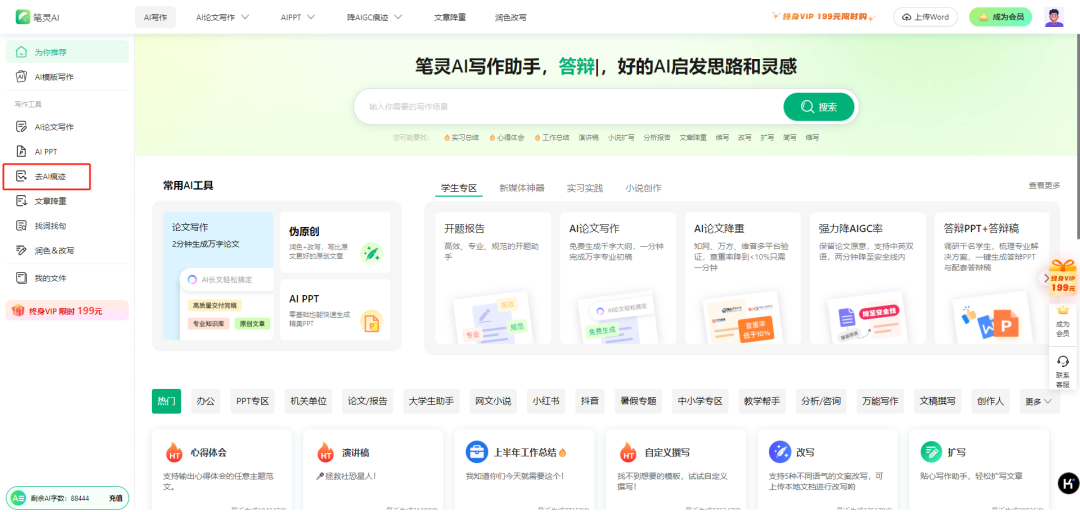The height and width of the screenshot is (512, 1080).
Task: Click 心得体会 card HT flame icon
Action: tap(174, 453)
